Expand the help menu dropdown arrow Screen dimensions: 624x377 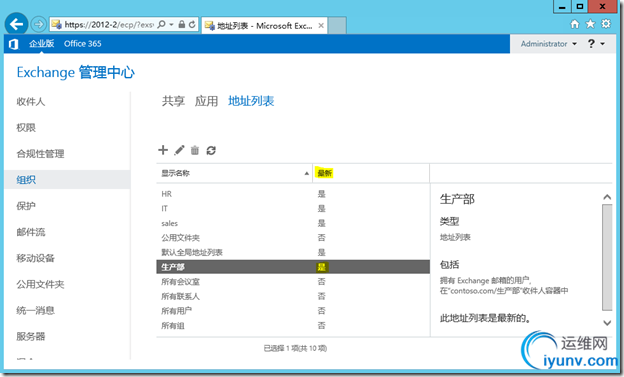tap(603, 44)
